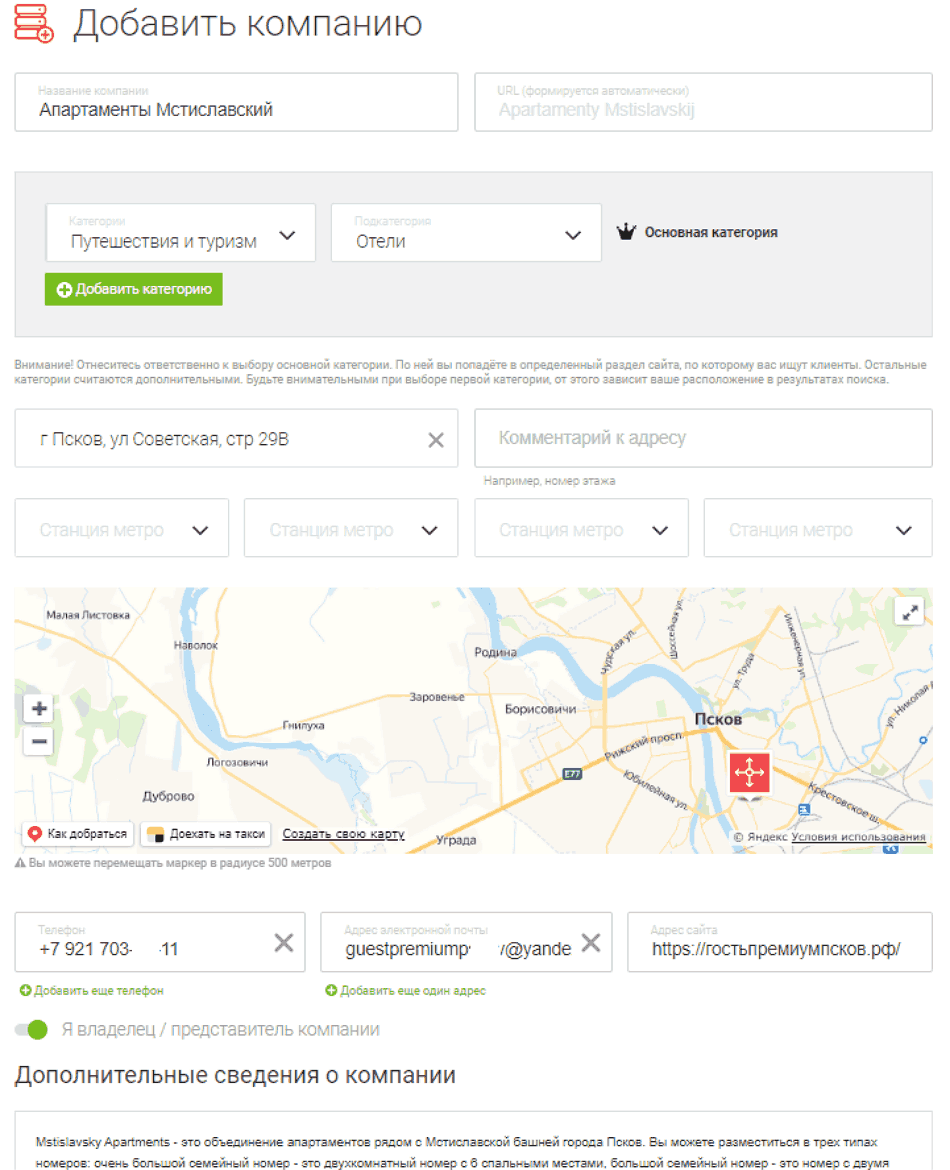Zoom out the map with minus button
The width and height of the screenshot is (950, 1170).
[39, 741]
